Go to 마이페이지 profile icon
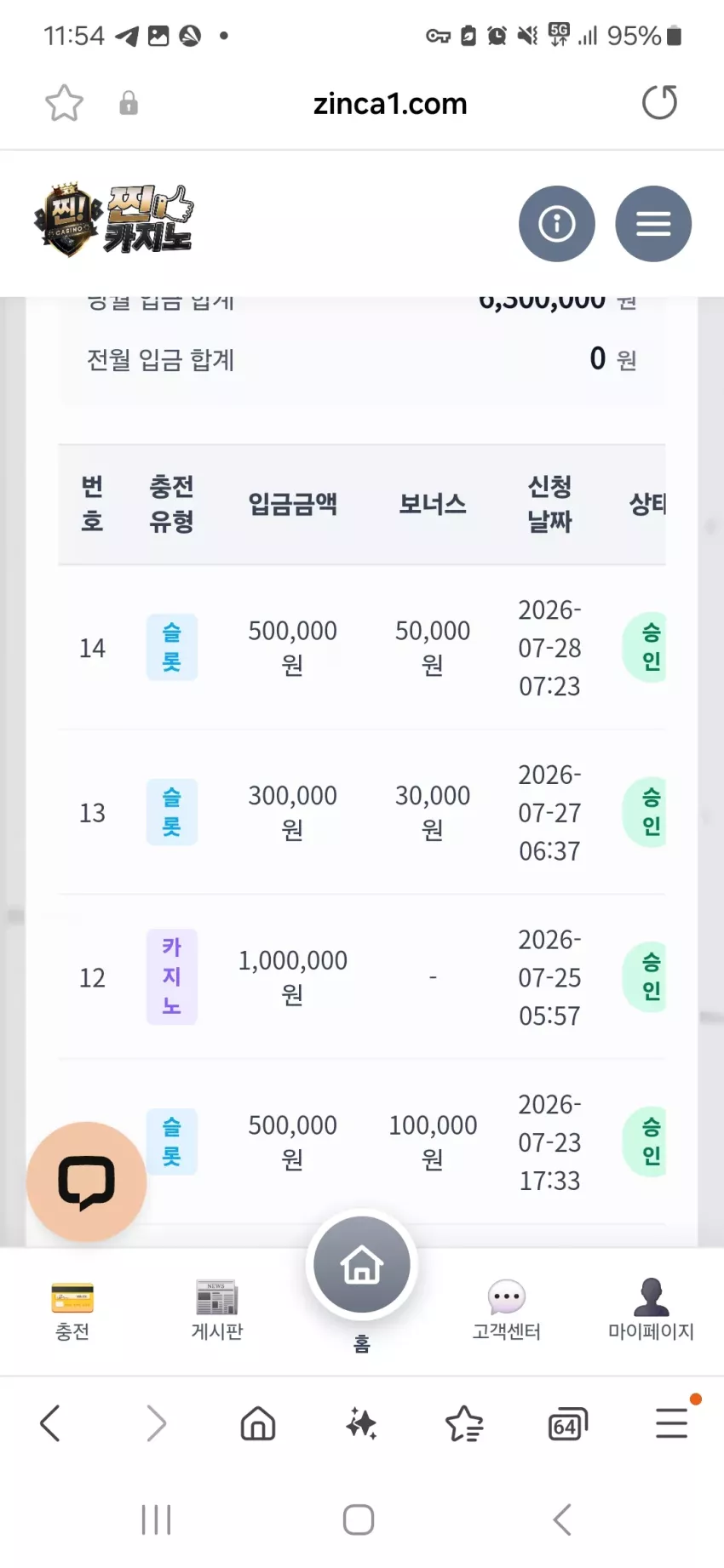Image resolution: width=724 pixels, height=1568 pixels. click(x=651, y=1311)
